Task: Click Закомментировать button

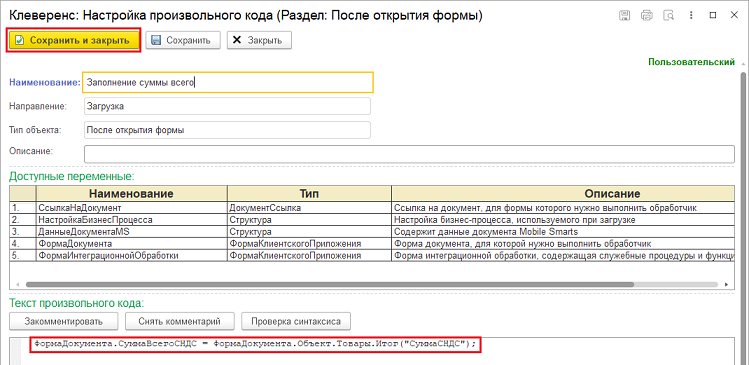Action: coord(64,321)
